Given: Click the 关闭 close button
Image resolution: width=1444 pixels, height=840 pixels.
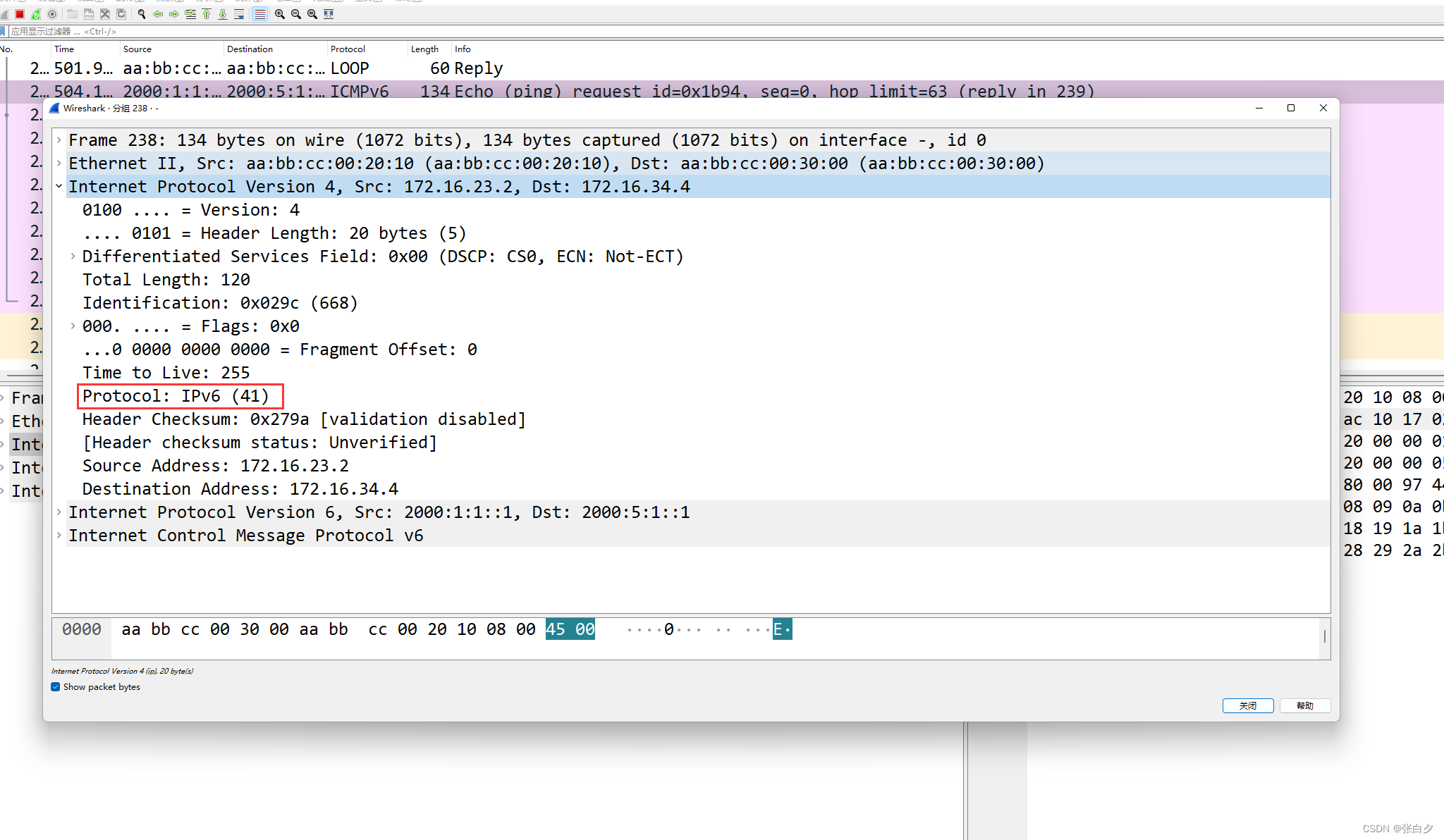Looking at the screenshot, I should (1247, 705).
